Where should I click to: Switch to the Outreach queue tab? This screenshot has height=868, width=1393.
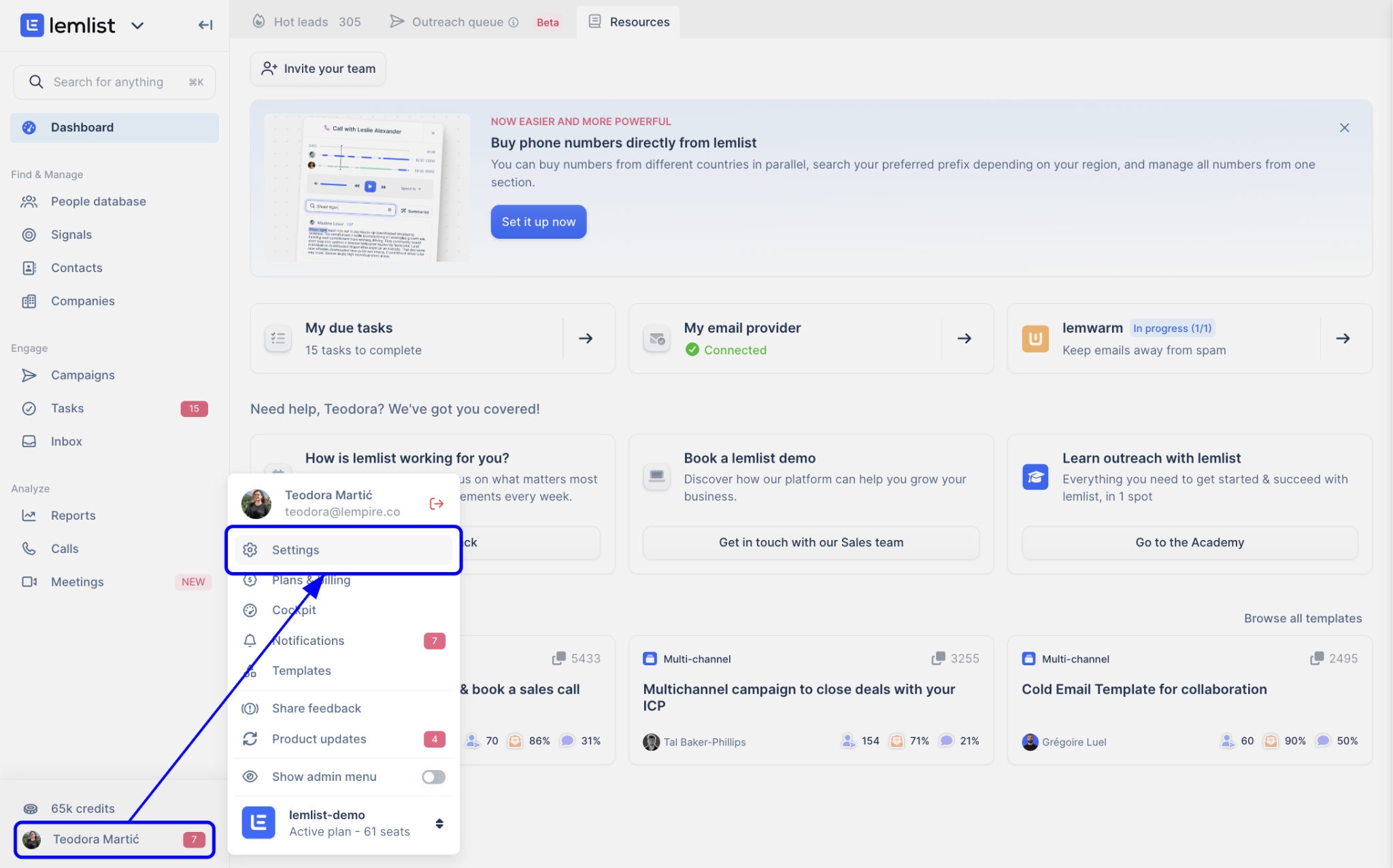tap(474, 22)
